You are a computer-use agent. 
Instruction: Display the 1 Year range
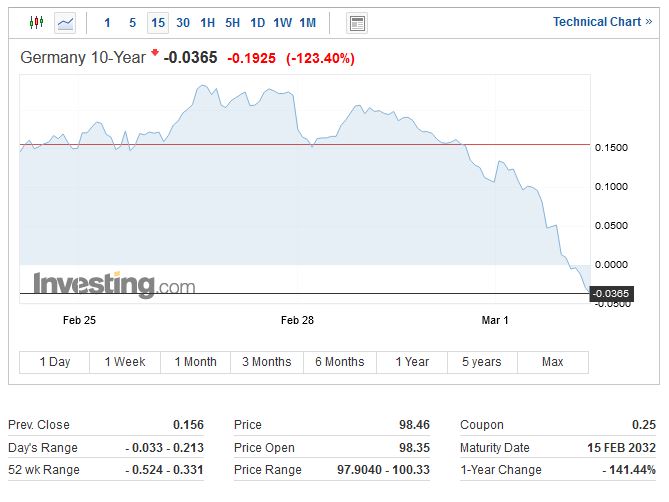point(412,362)
